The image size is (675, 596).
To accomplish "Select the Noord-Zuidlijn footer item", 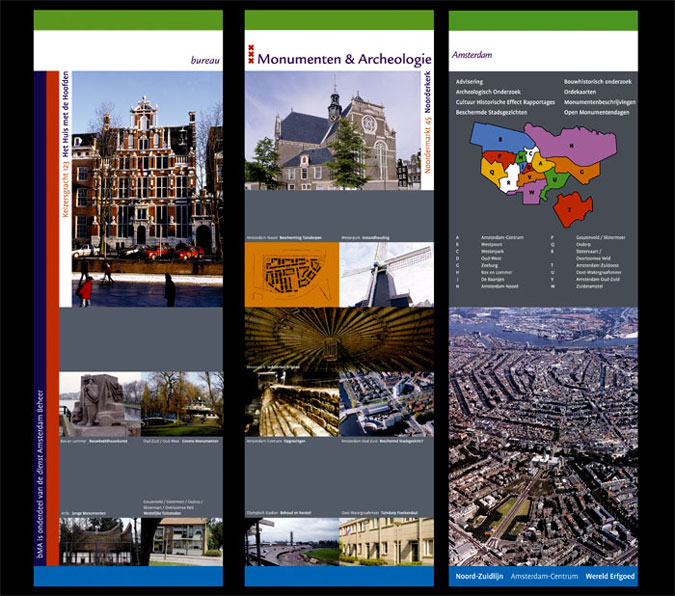I will (x=477, y=577).
